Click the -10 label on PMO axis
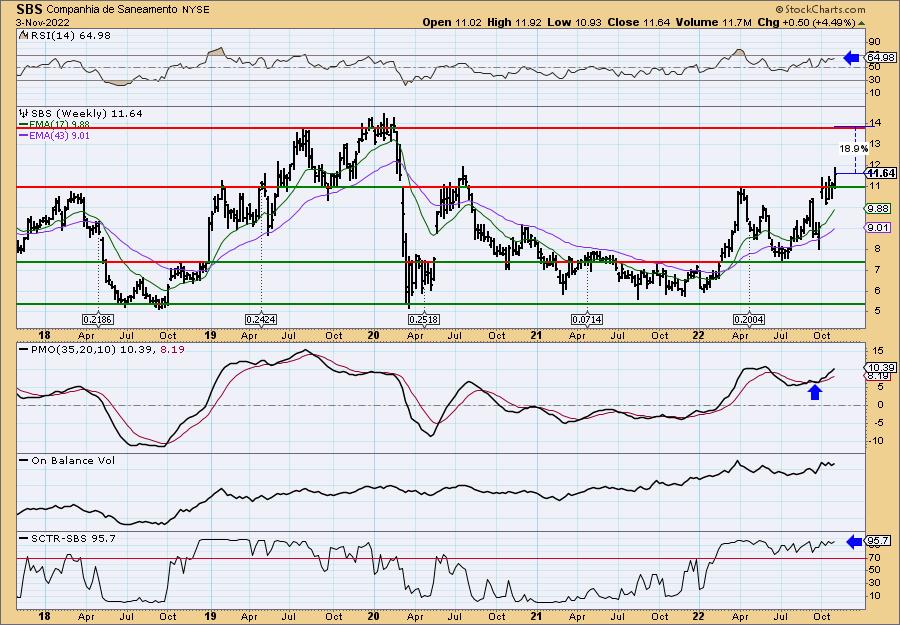The height and width of the screenshot is (625, 900). pos(875,440)
